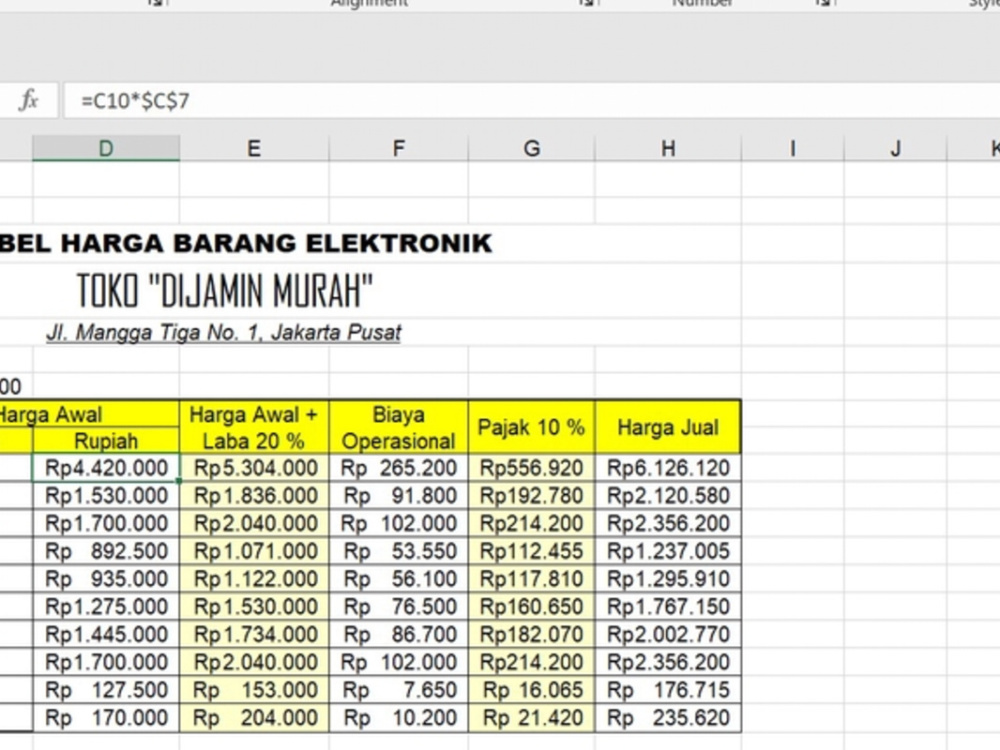Select cell with value Rp1.237.005
The height and width of the screenshot is (750, 1000).
[668, 551]
